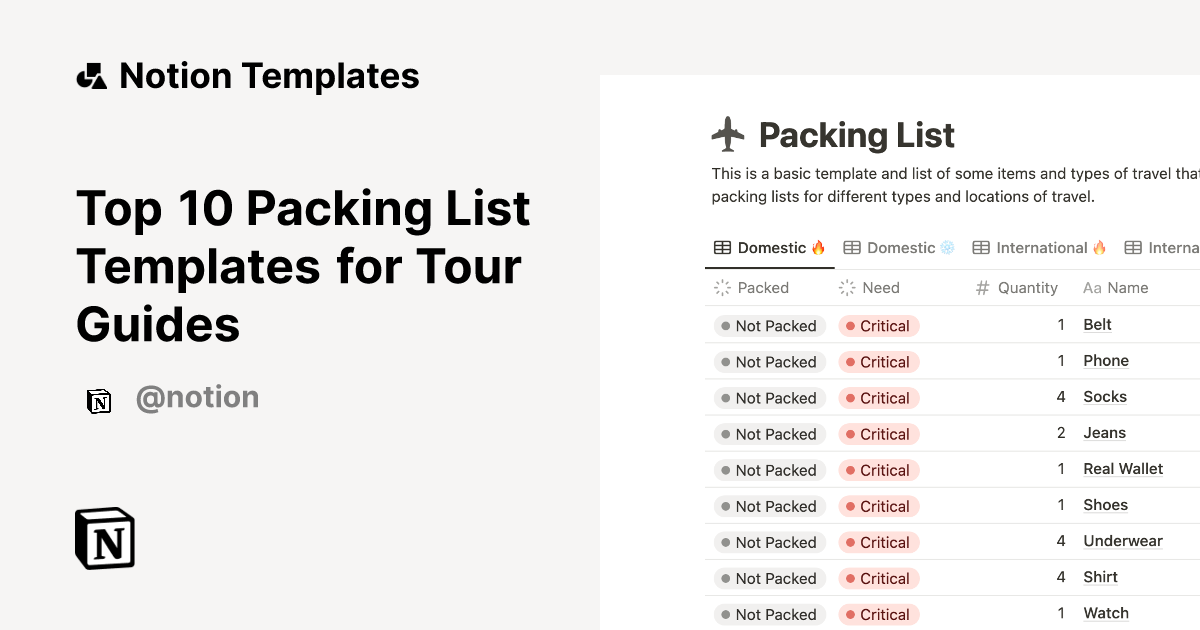Viewport: 1200px width, 630px height.
Task: Toggle Socks' Not Packed status pill
Action: pyautogui.click(x=768, y=397)
